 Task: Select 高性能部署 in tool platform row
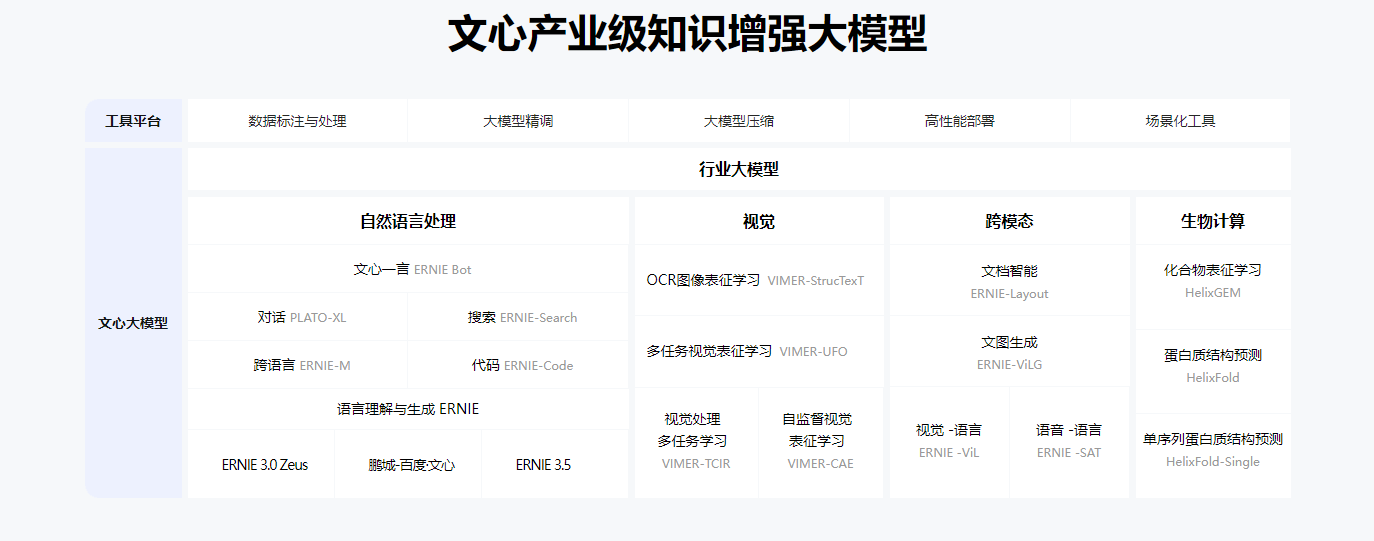pos(959,121)
